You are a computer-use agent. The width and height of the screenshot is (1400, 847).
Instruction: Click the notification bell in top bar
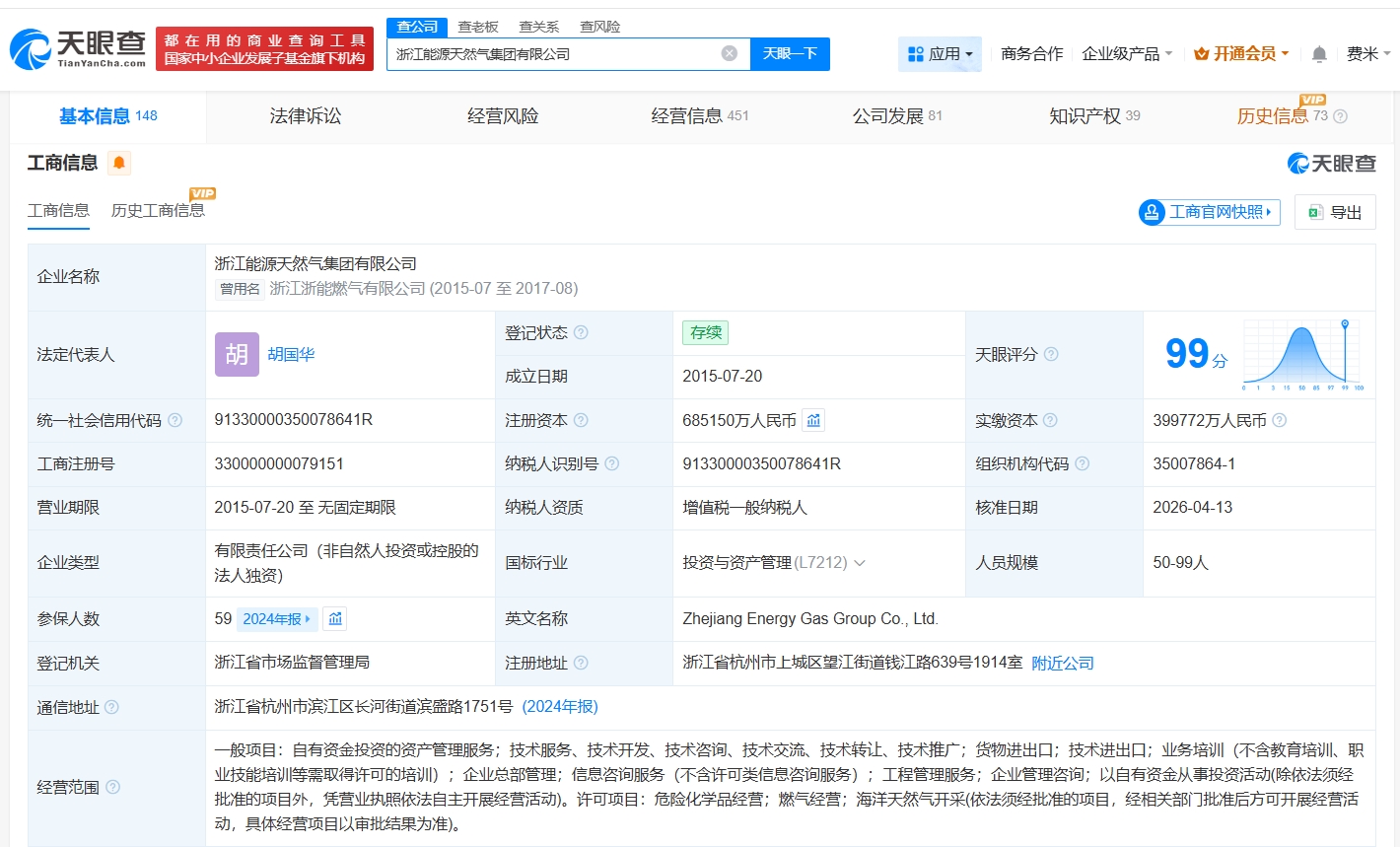pos(1319,54)
